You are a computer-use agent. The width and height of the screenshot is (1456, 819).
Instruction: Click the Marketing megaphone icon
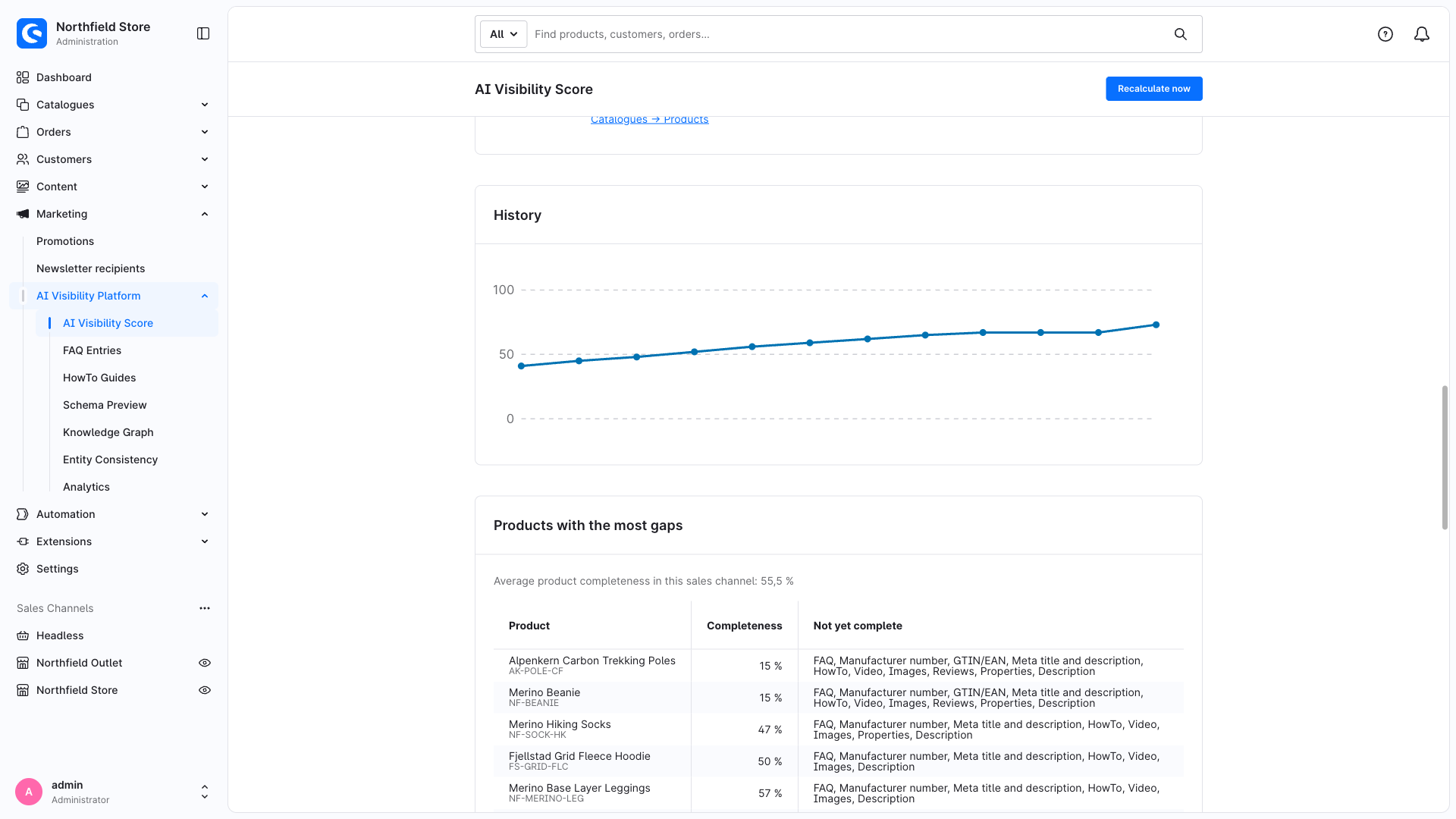[x=23, y=214]
